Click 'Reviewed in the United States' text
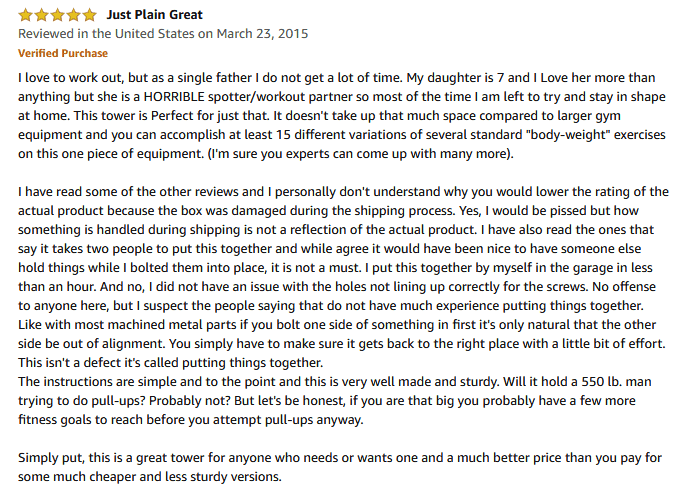Image resolution: width=685 pixels, height=493 pixels. tap(106, 34)
